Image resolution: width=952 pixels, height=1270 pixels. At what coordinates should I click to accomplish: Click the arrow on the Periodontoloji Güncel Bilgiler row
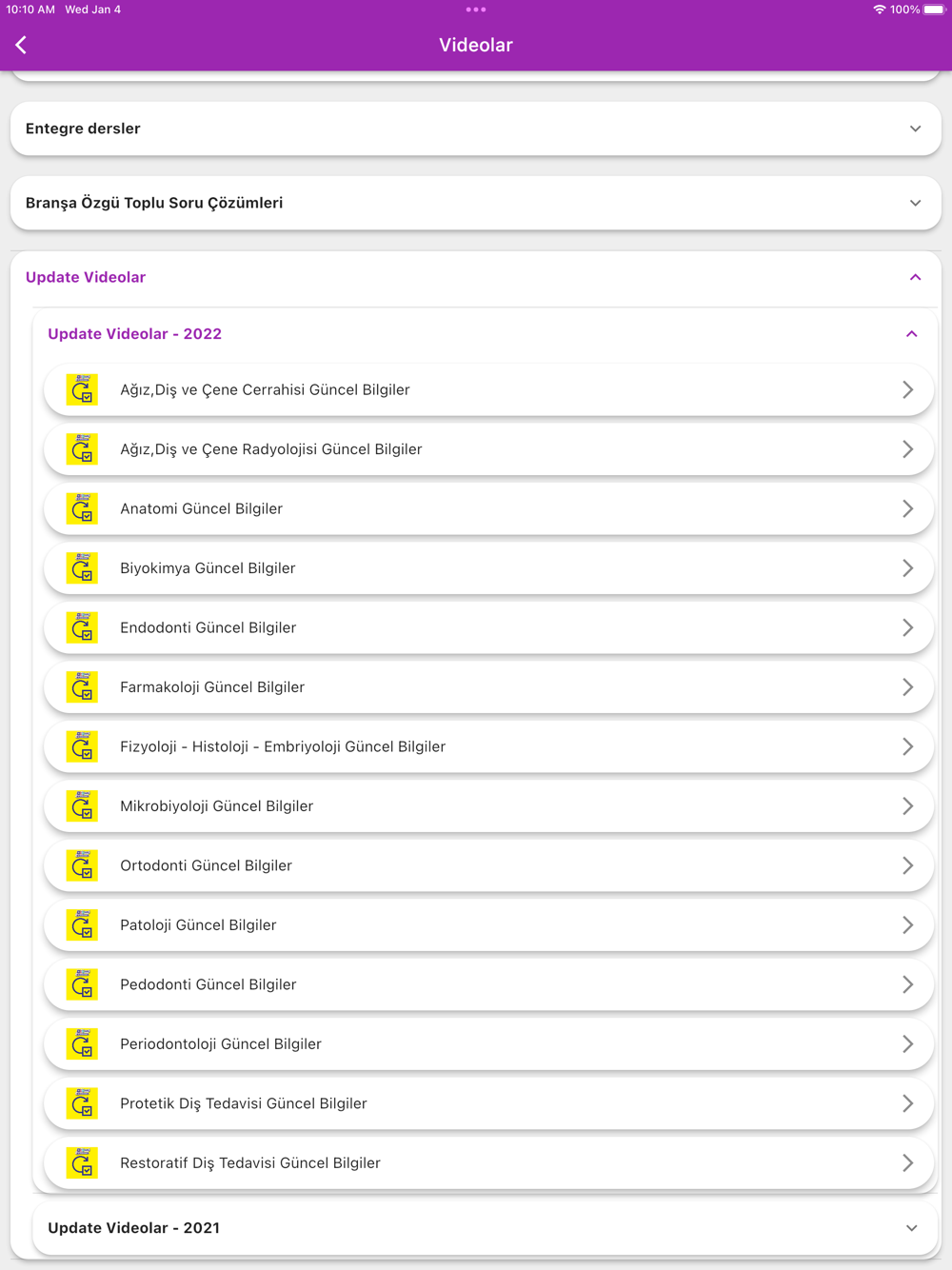(907, 1044)
